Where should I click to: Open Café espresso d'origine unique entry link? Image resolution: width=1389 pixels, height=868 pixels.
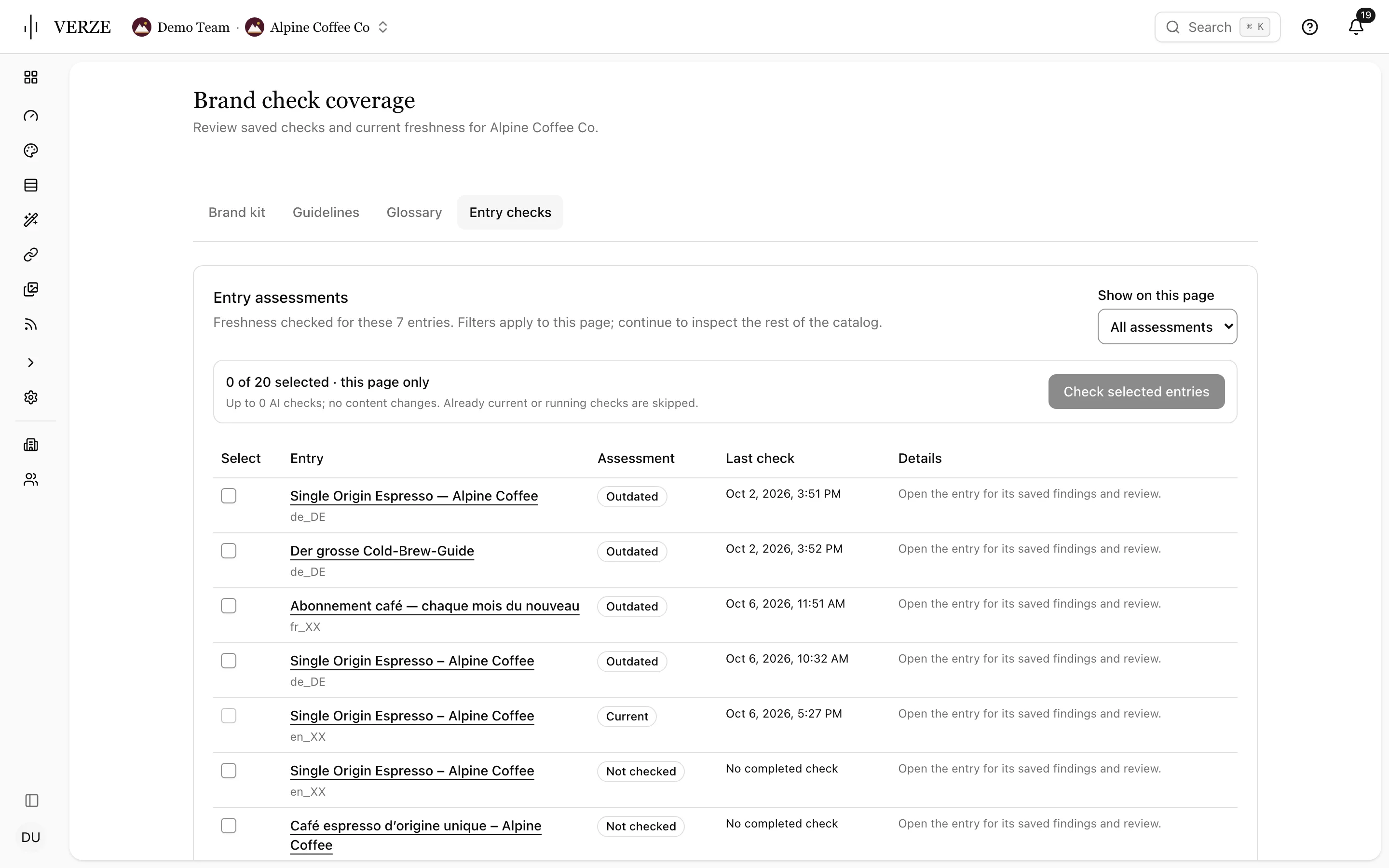coord(416,835)
